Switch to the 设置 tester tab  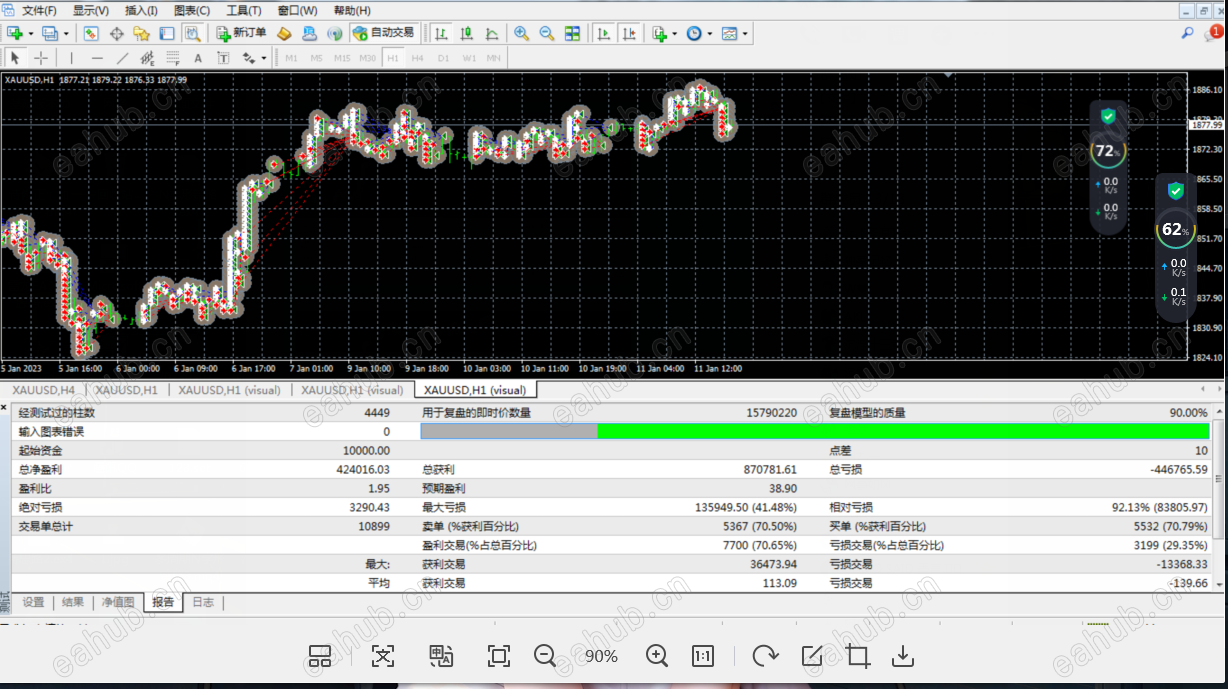pos(33,602)
